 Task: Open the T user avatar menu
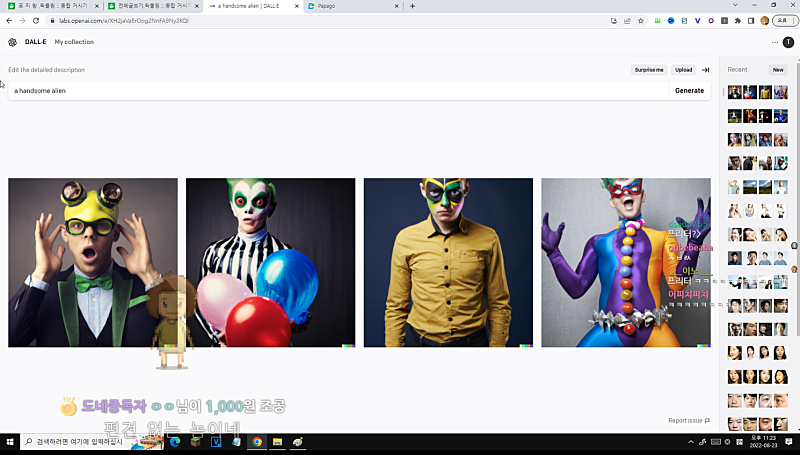[788, 42]
